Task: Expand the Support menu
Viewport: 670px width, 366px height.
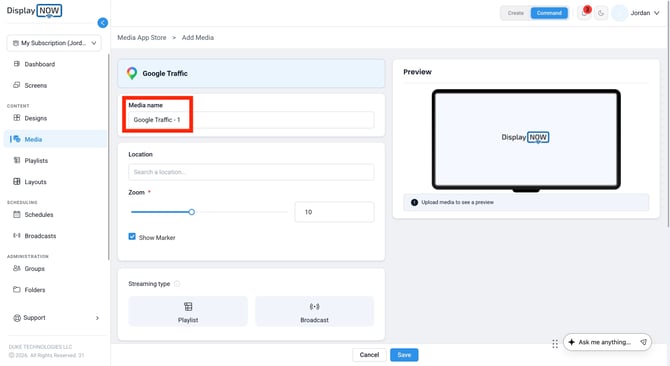Action: 55,318
